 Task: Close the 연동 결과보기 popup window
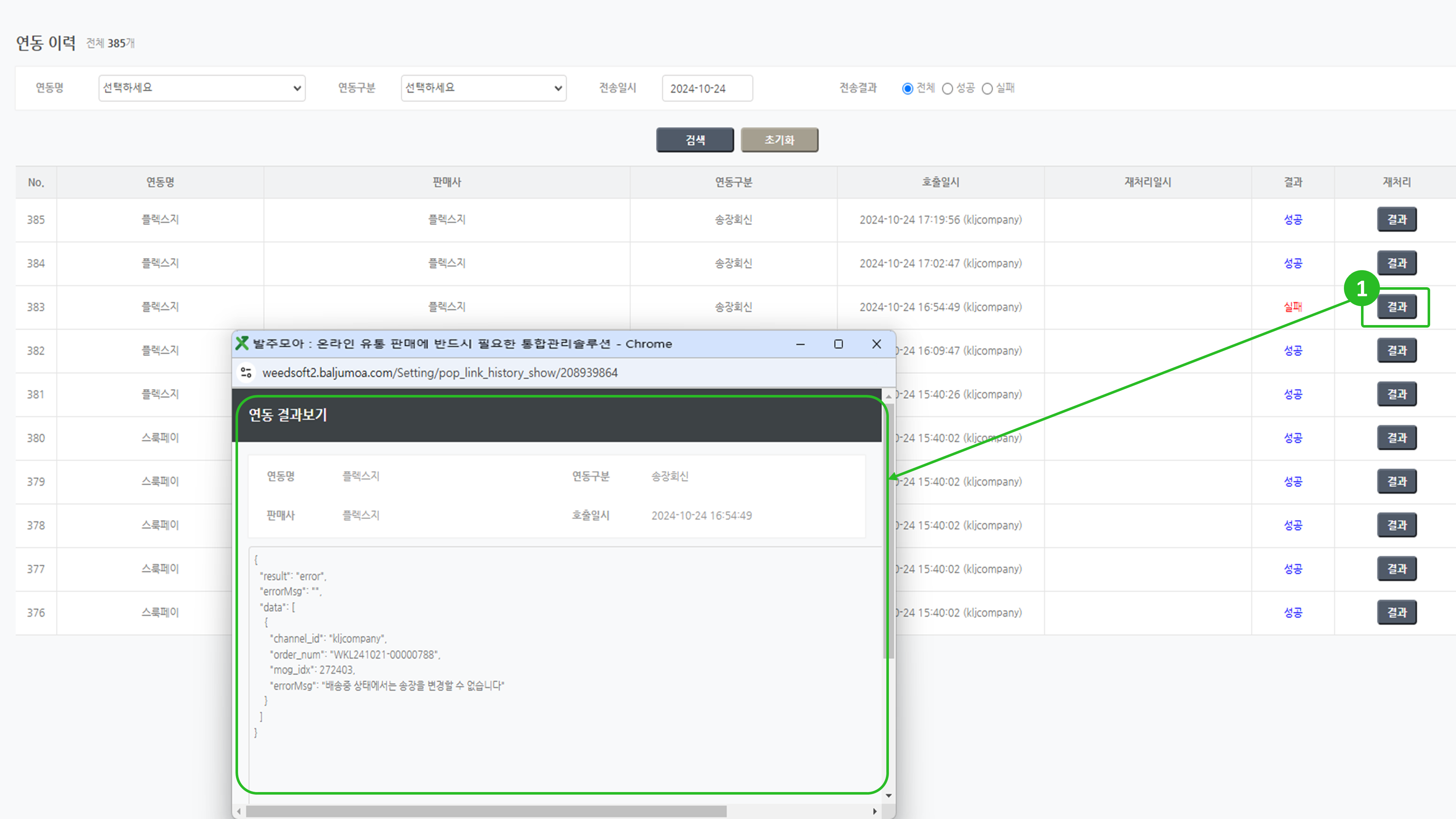tap(876, 344)
